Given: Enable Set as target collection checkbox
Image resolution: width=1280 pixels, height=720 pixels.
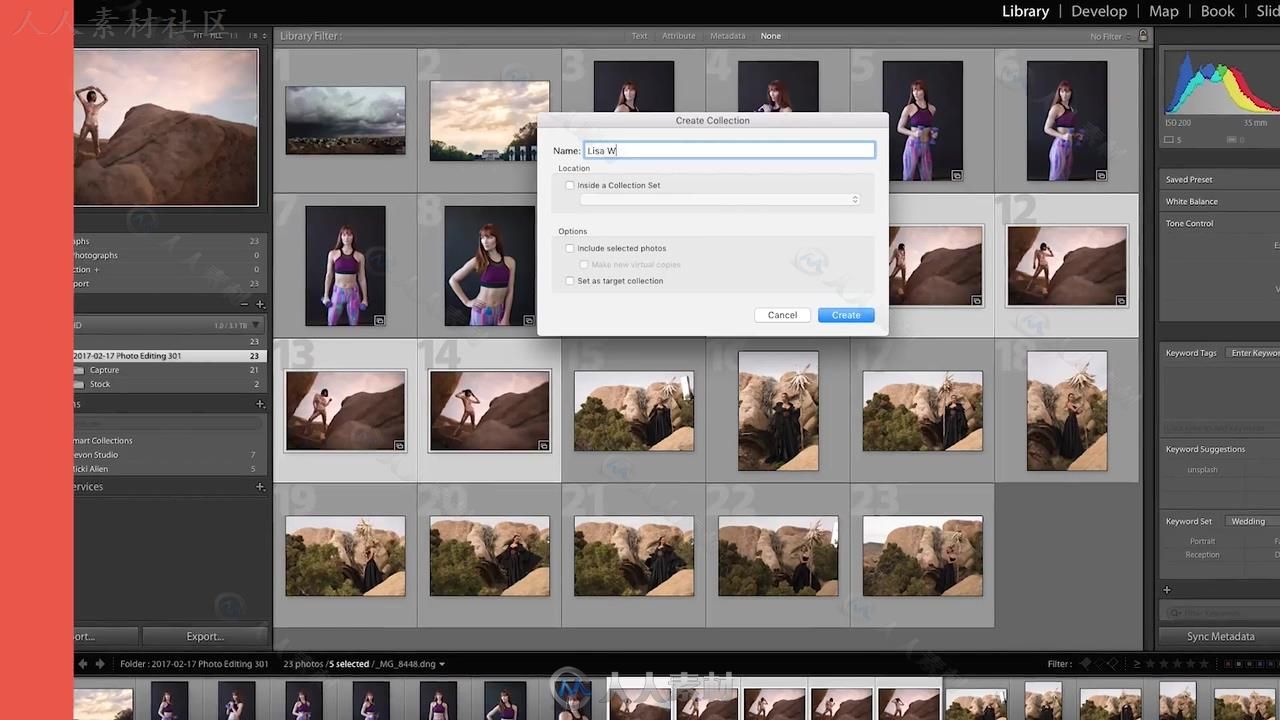Looking at the screenshot, I should [x=570, y=281].
